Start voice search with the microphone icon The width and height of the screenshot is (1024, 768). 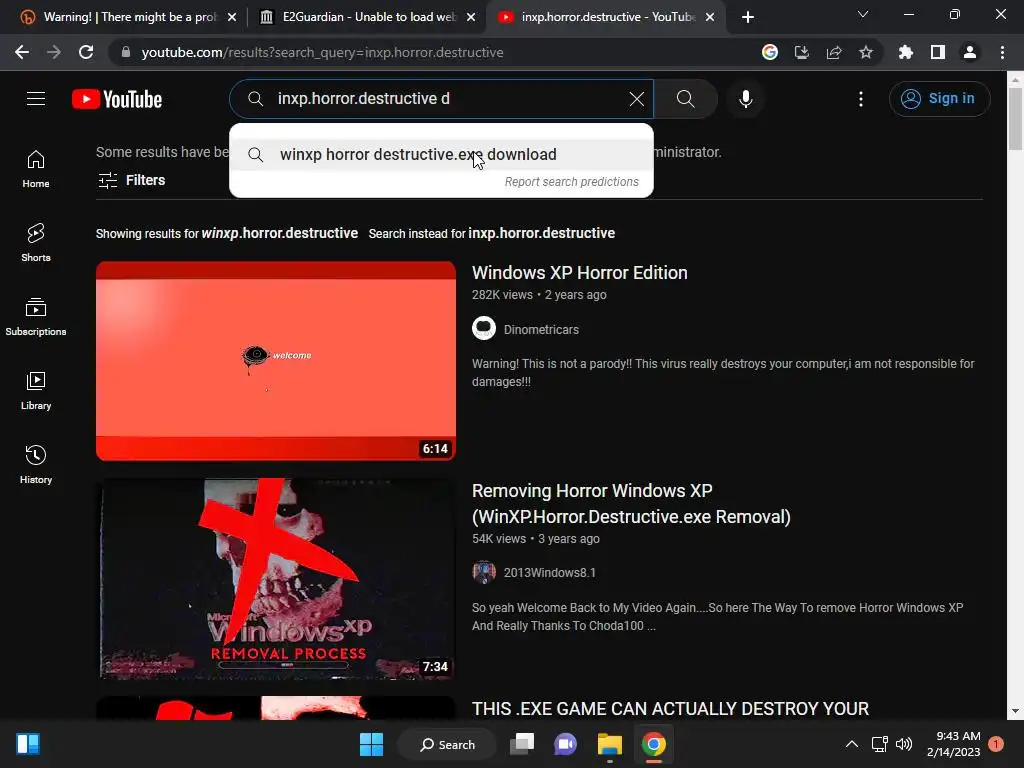(745, 99)
